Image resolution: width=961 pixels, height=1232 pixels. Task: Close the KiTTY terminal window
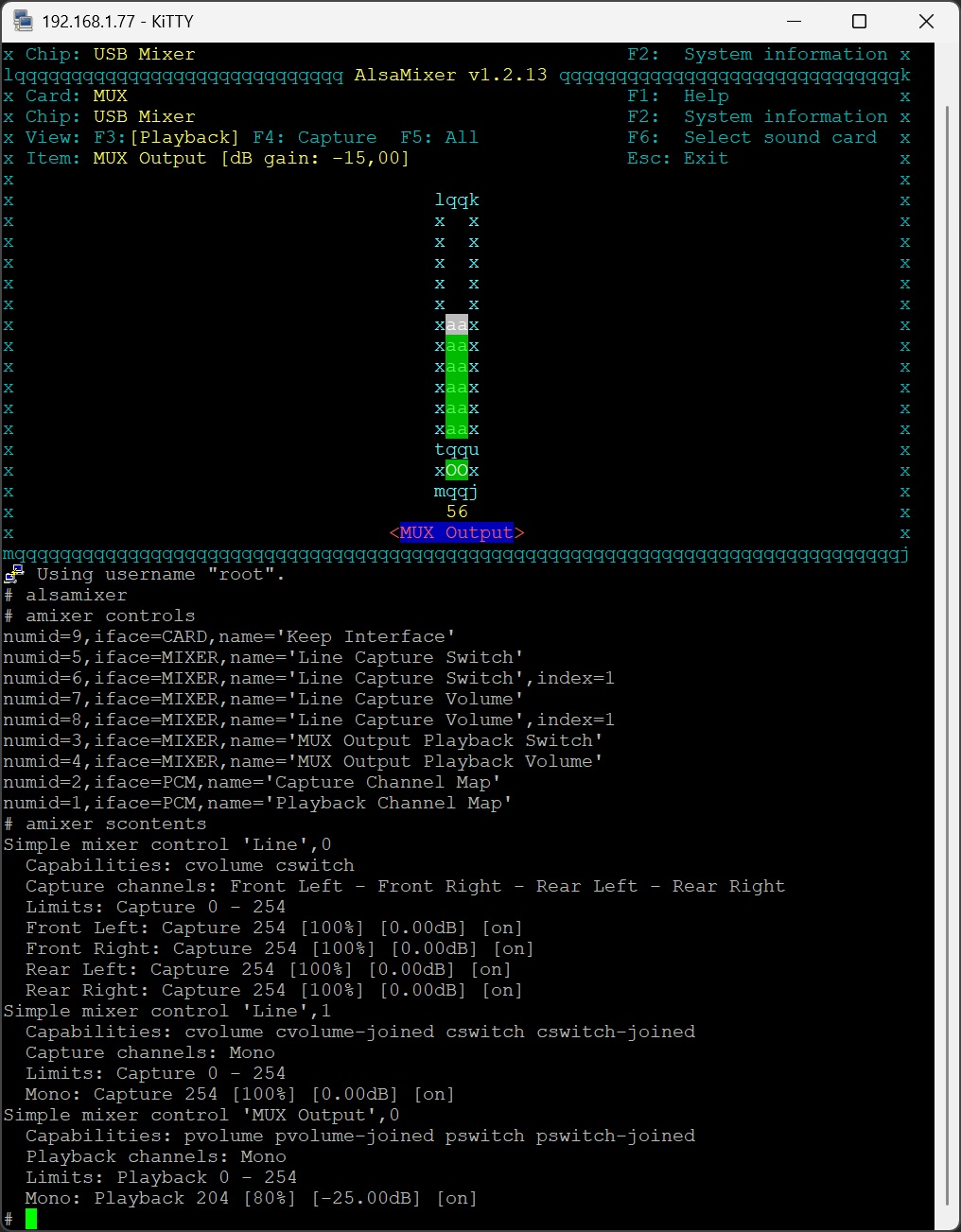[926, 21]
